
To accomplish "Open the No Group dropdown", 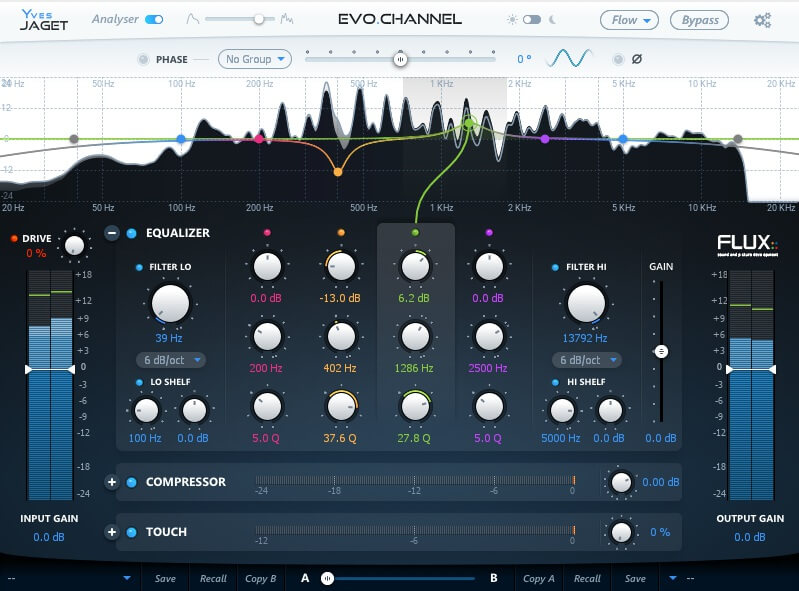I will (x=255, y=59).
